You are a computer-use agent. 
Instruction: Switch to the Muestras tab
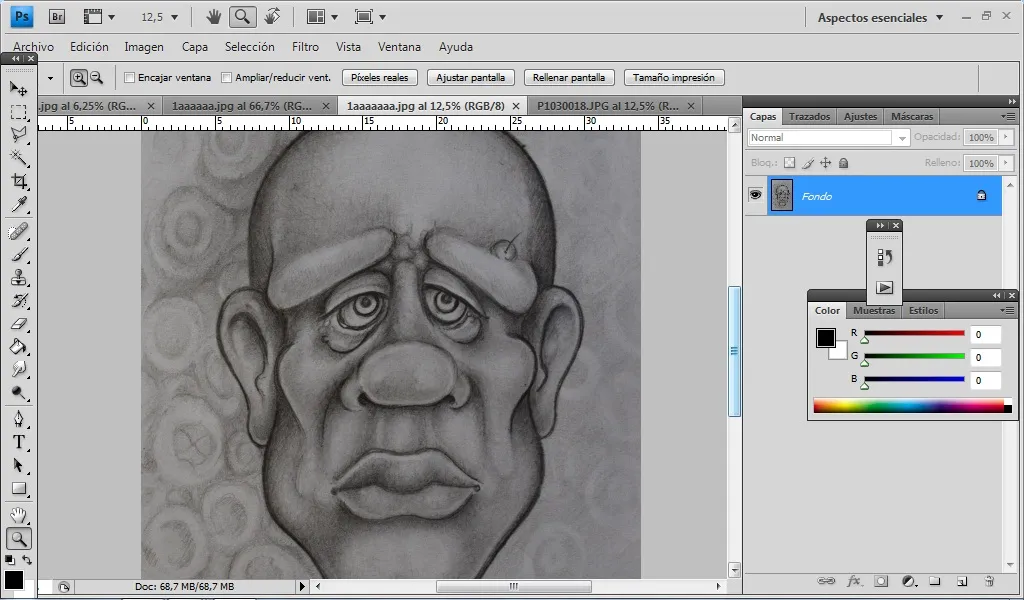click(874, 310)
